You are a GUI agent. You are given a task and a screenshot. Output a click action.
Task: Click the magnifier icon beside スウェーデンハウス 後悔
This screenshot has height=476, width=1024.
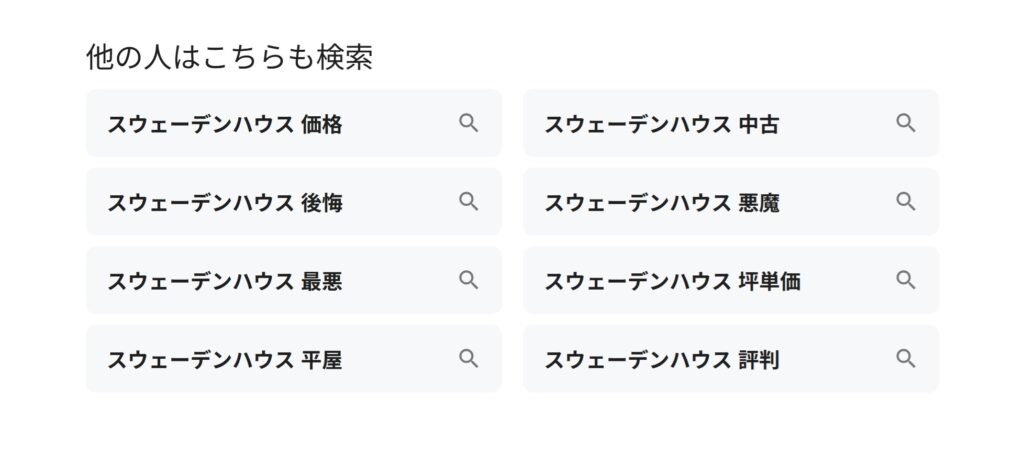468,201
